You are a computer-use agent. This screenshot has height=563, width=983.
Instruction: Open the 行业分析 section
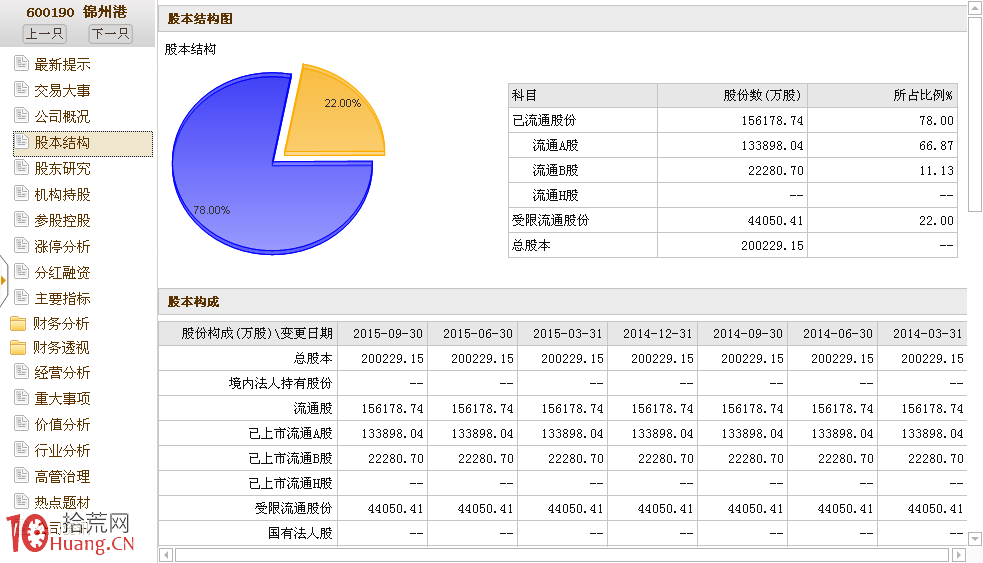tap(62, 451)
